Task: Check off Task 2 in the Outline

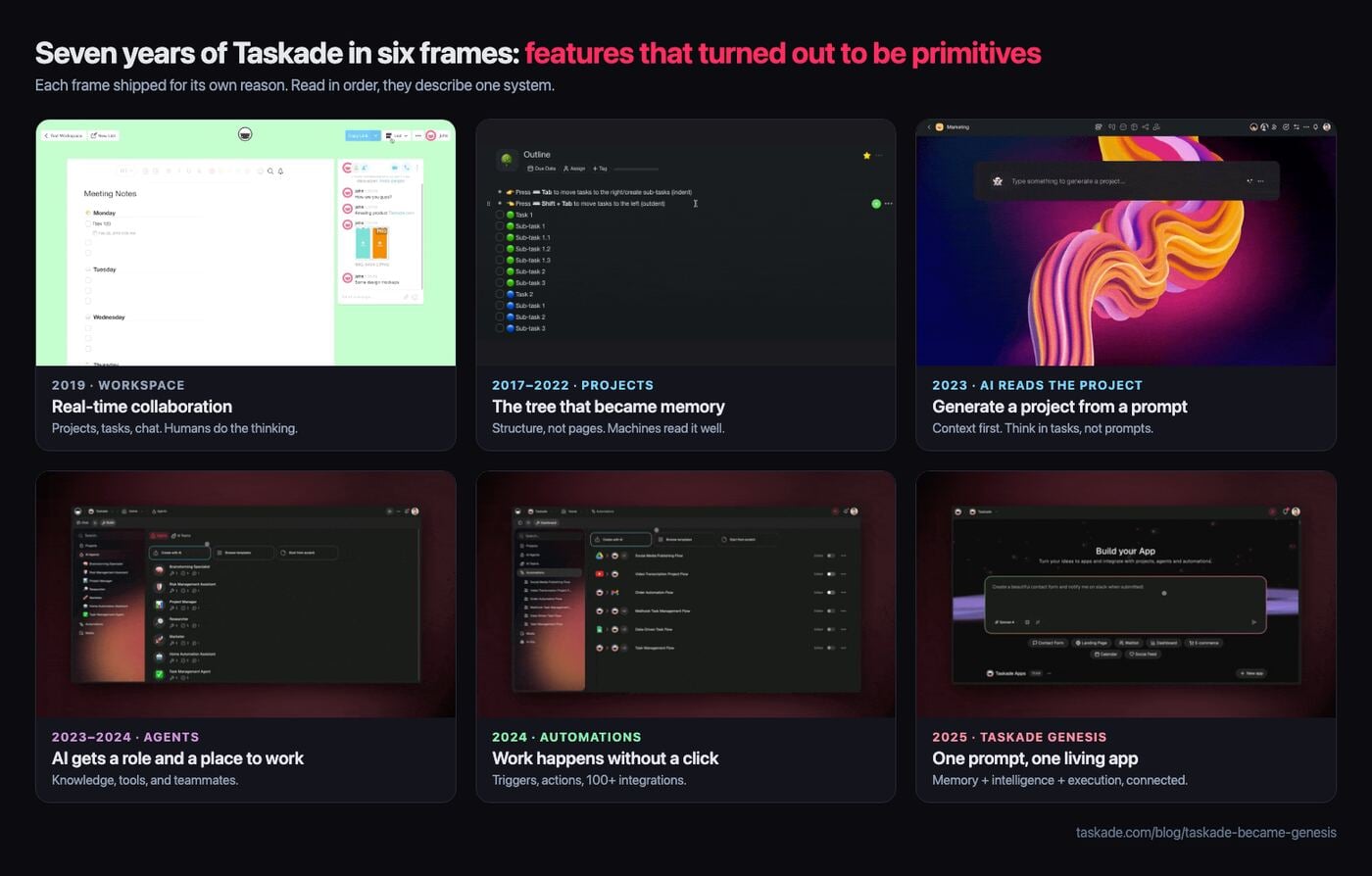Action: coord(500,294)
